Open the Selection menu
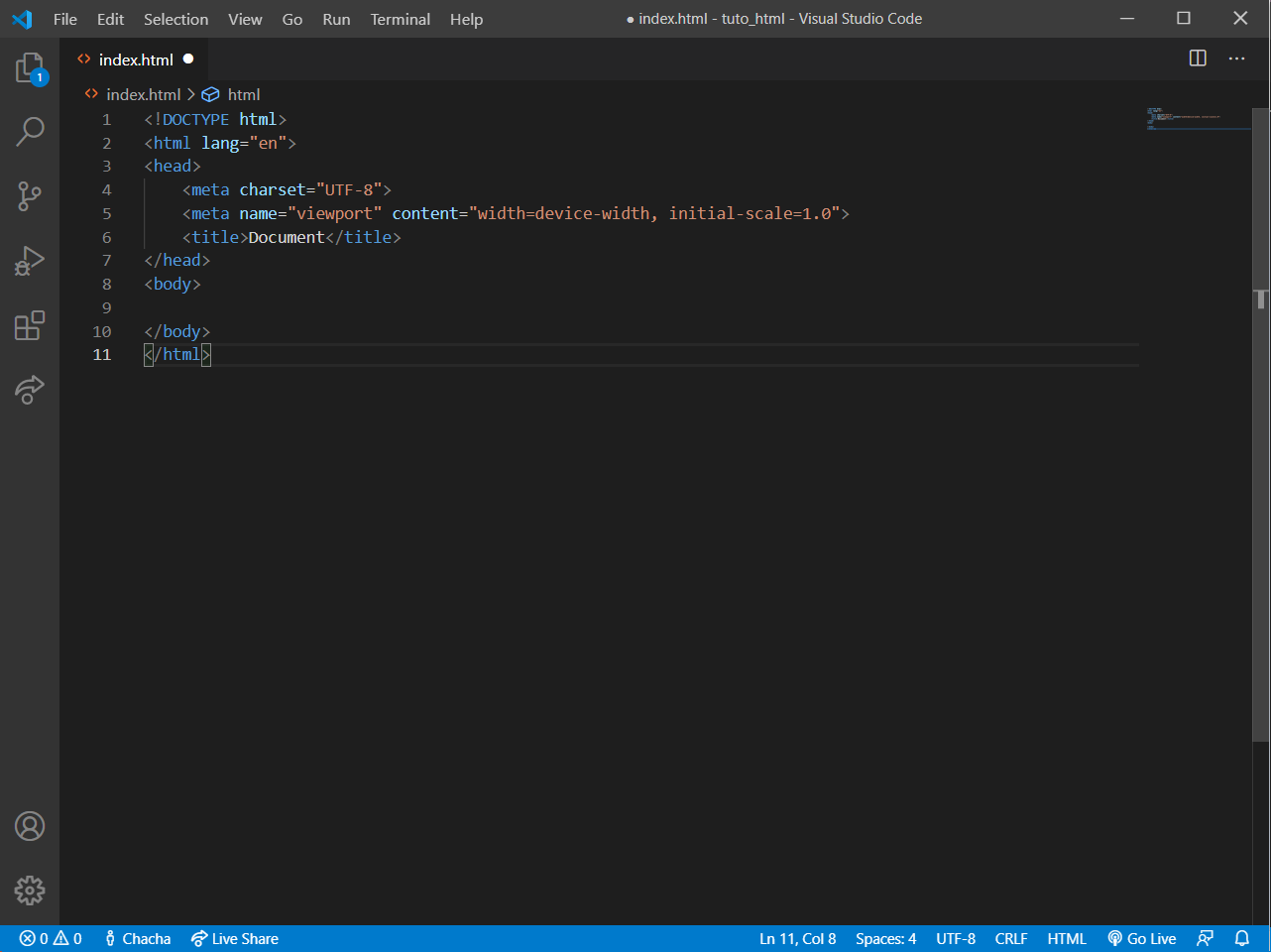1271x952 pixels. (x=175, y=19)
